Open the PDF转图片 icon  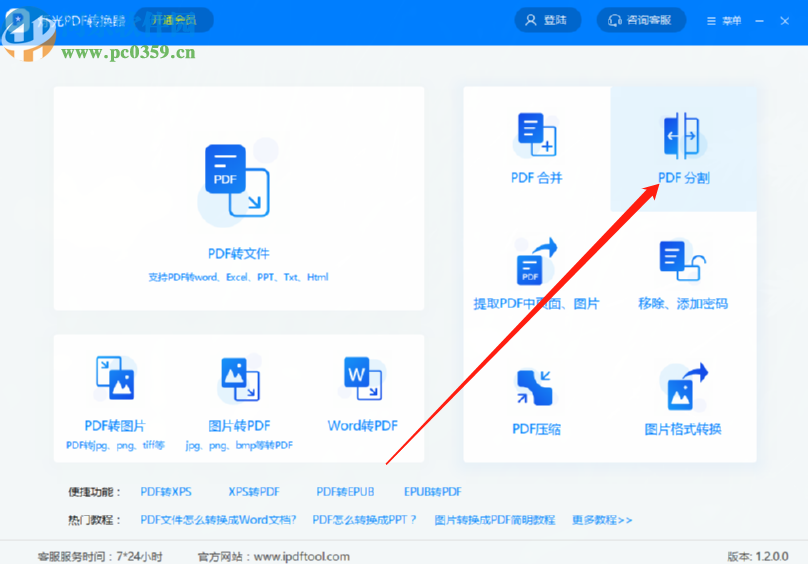coord(115,378)
